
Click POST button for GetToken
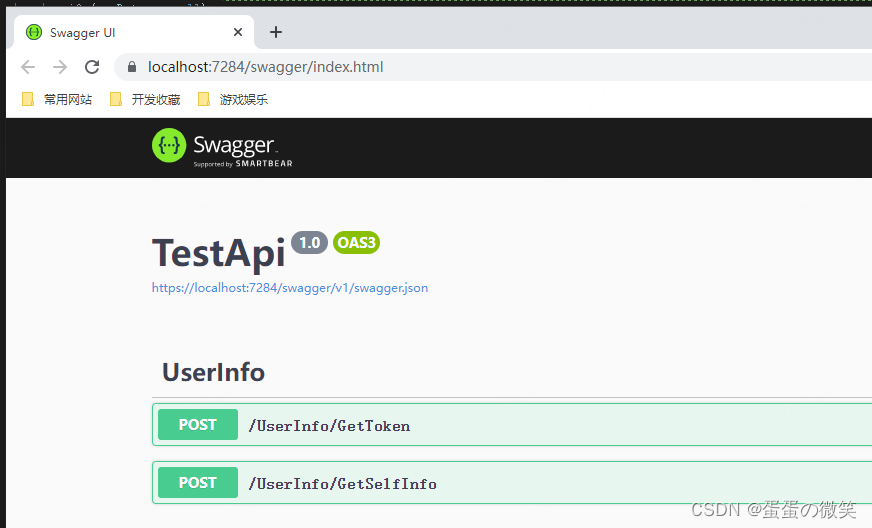pyautogui.click(x=198, y=425)
